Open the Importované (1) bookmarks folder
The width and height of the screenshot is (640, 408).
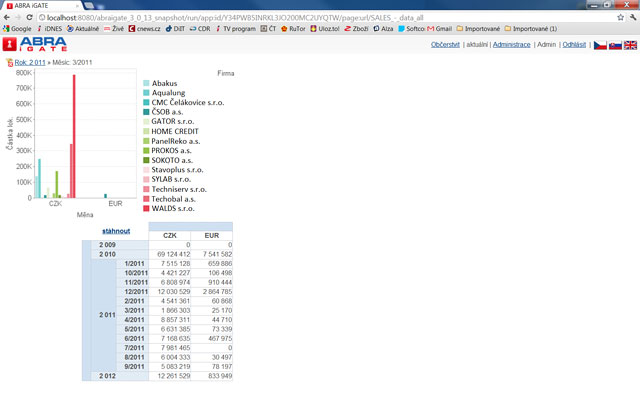[x=531, y=29]
